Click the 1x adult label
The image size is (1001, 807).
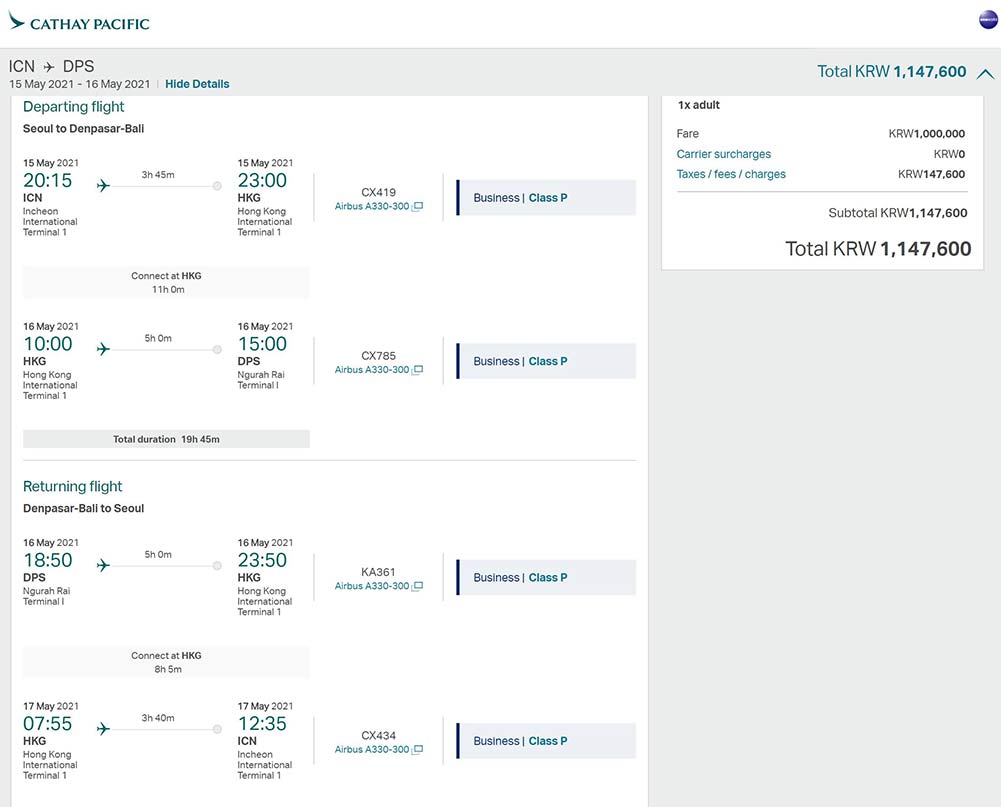(x=698, y=105)
